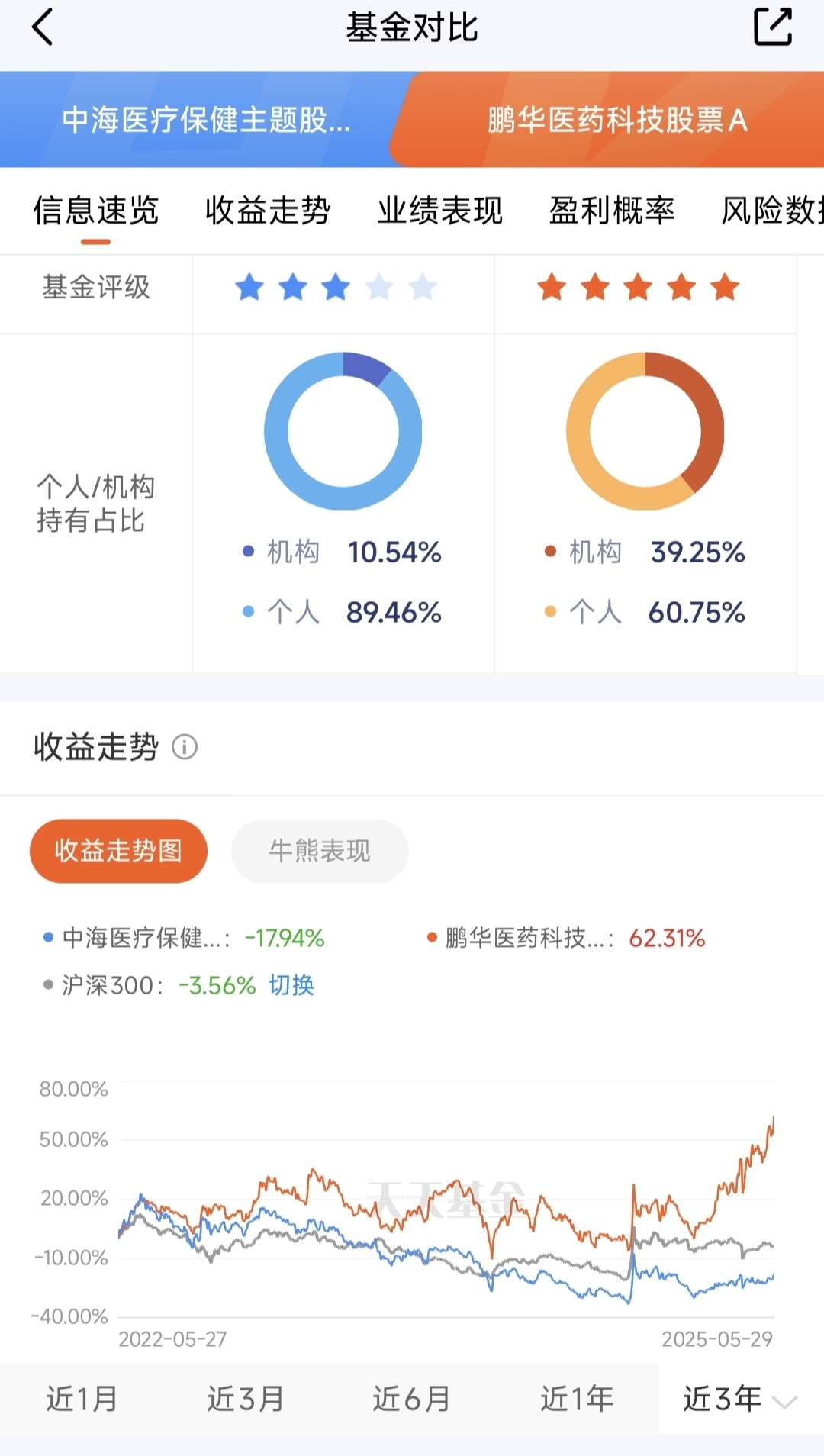Switch to the 业绩表现 tab
This screenshot has height=1456, width=824.
pos(439,211)
